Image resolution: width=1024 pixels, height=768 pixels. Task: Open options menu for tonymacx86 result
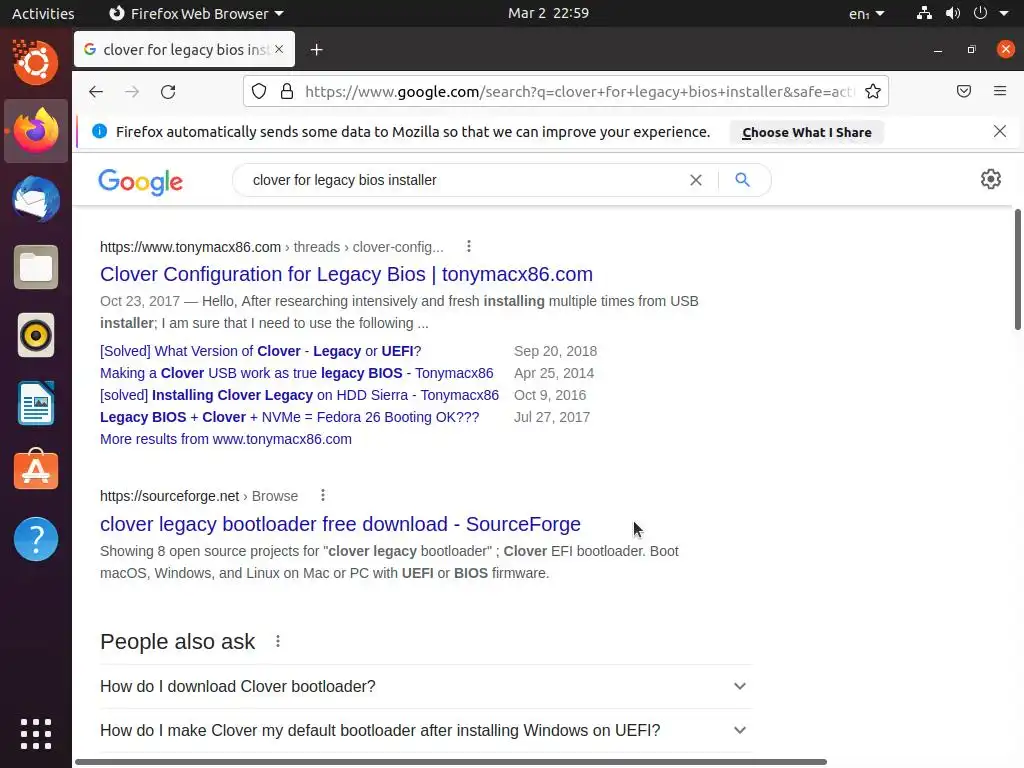tap(469, 246)
